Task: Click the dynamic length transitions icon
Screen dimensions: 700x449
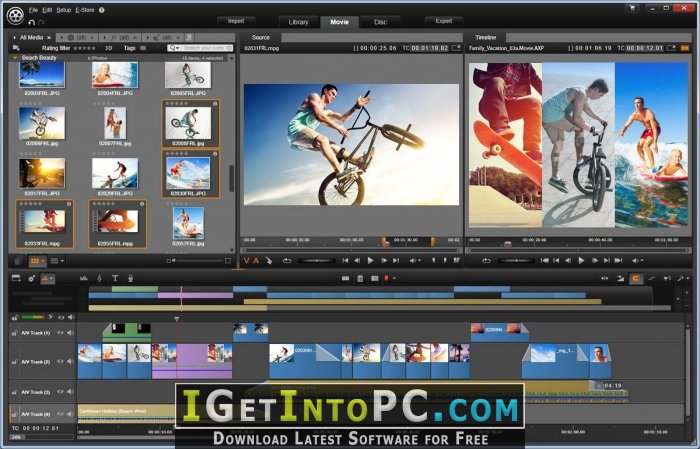Action: 620,278
